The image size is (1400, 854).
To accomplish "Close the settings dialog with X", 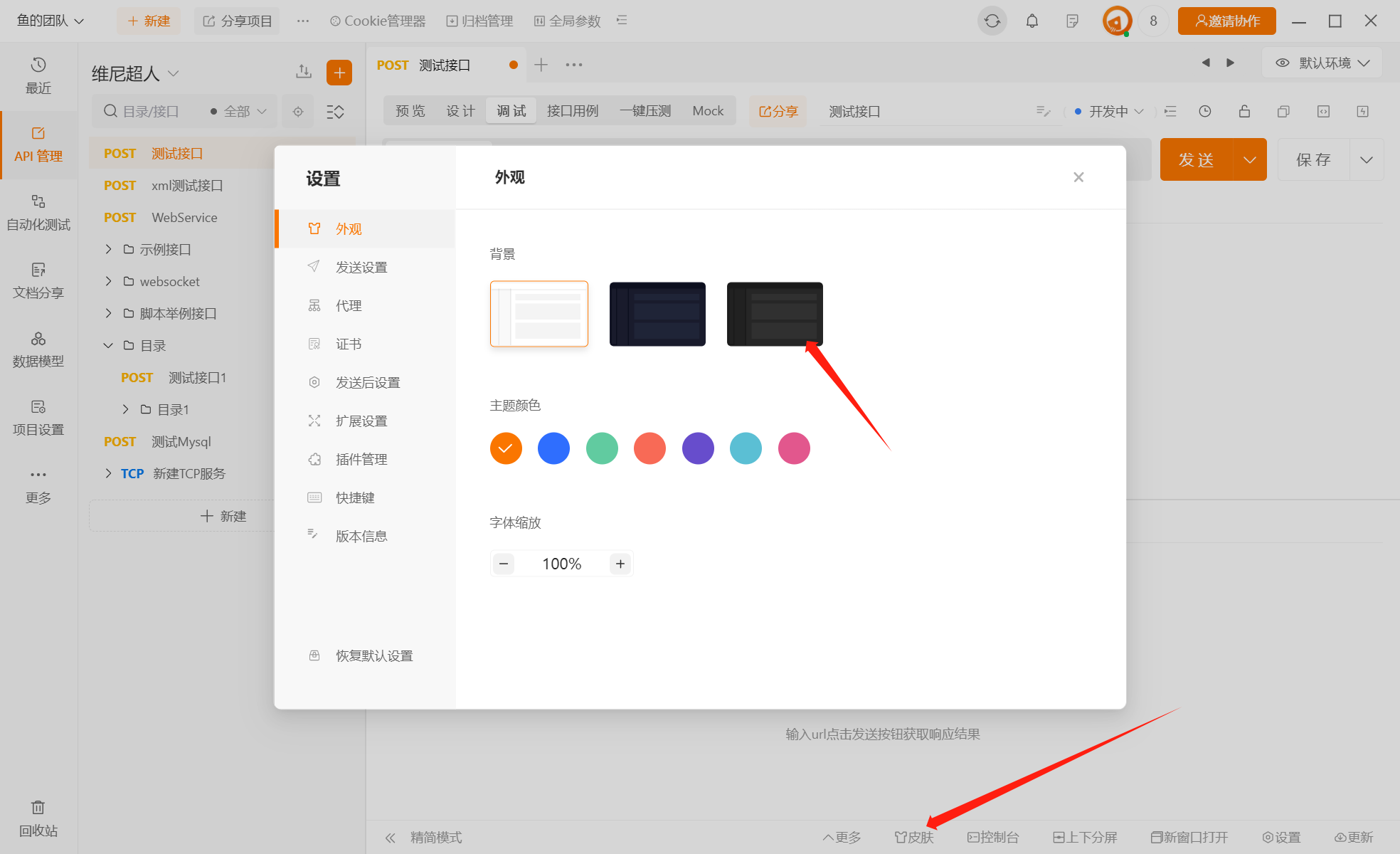I will (x=1078, y=177).
